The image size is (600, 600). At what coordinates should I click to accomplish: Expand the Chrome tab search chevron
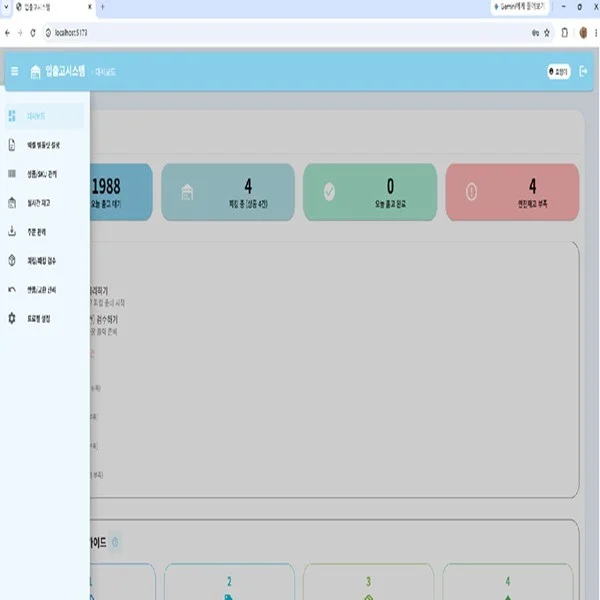[6, 7]
